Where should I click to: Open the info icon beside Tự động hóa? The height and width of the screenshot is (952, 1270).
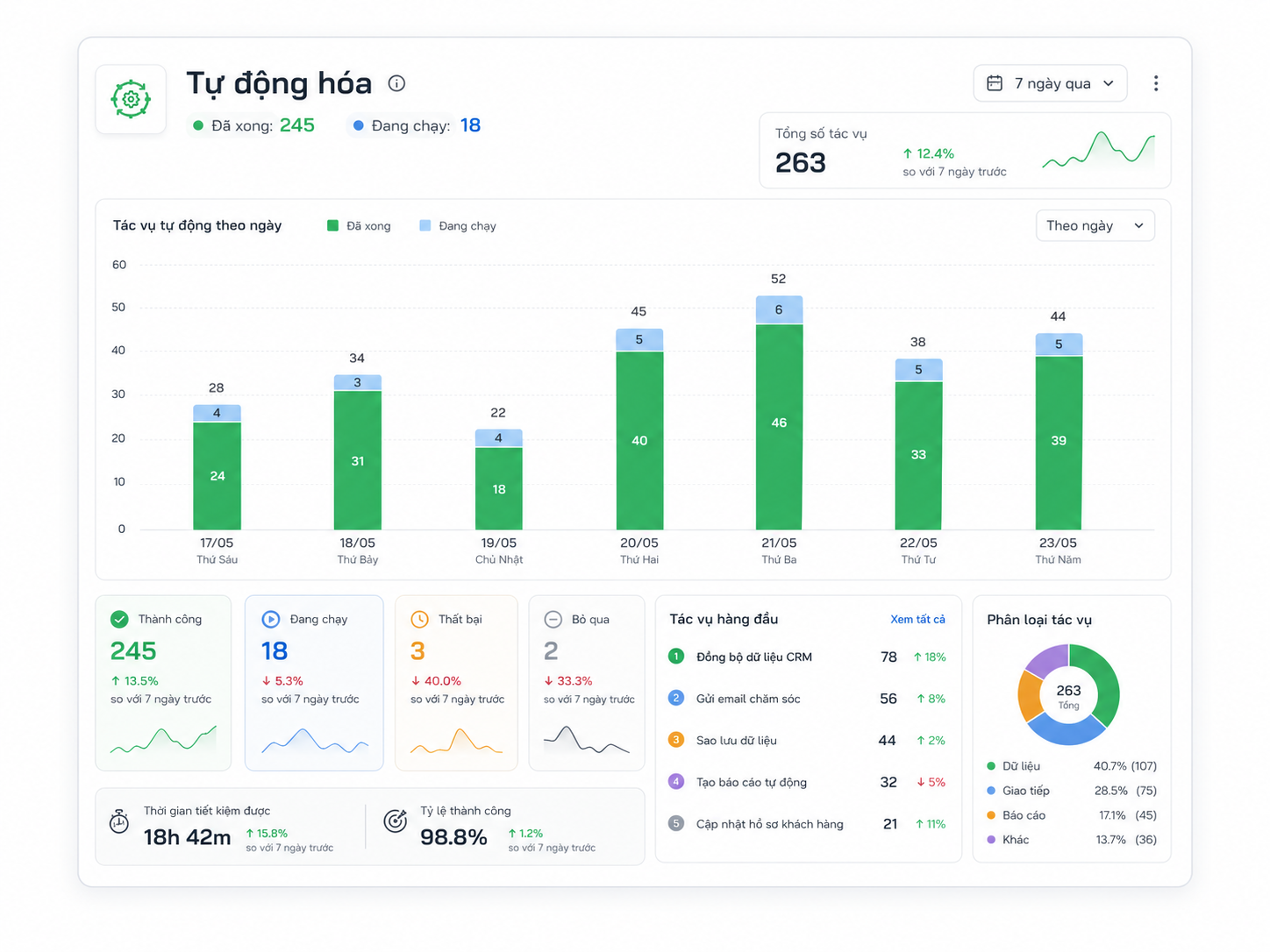point(396,83)
